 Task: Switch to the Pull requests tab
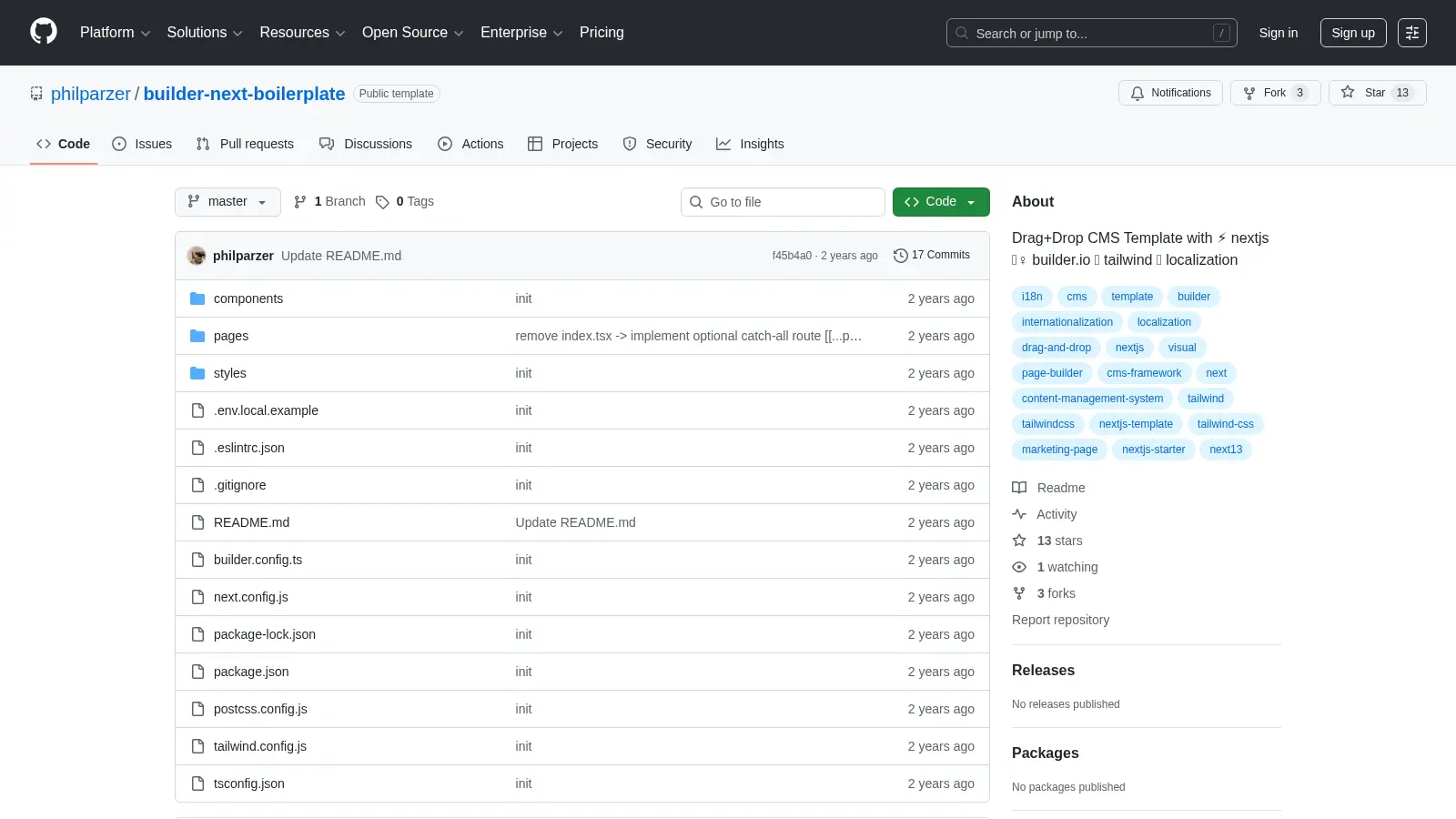[x=245, y=144]
